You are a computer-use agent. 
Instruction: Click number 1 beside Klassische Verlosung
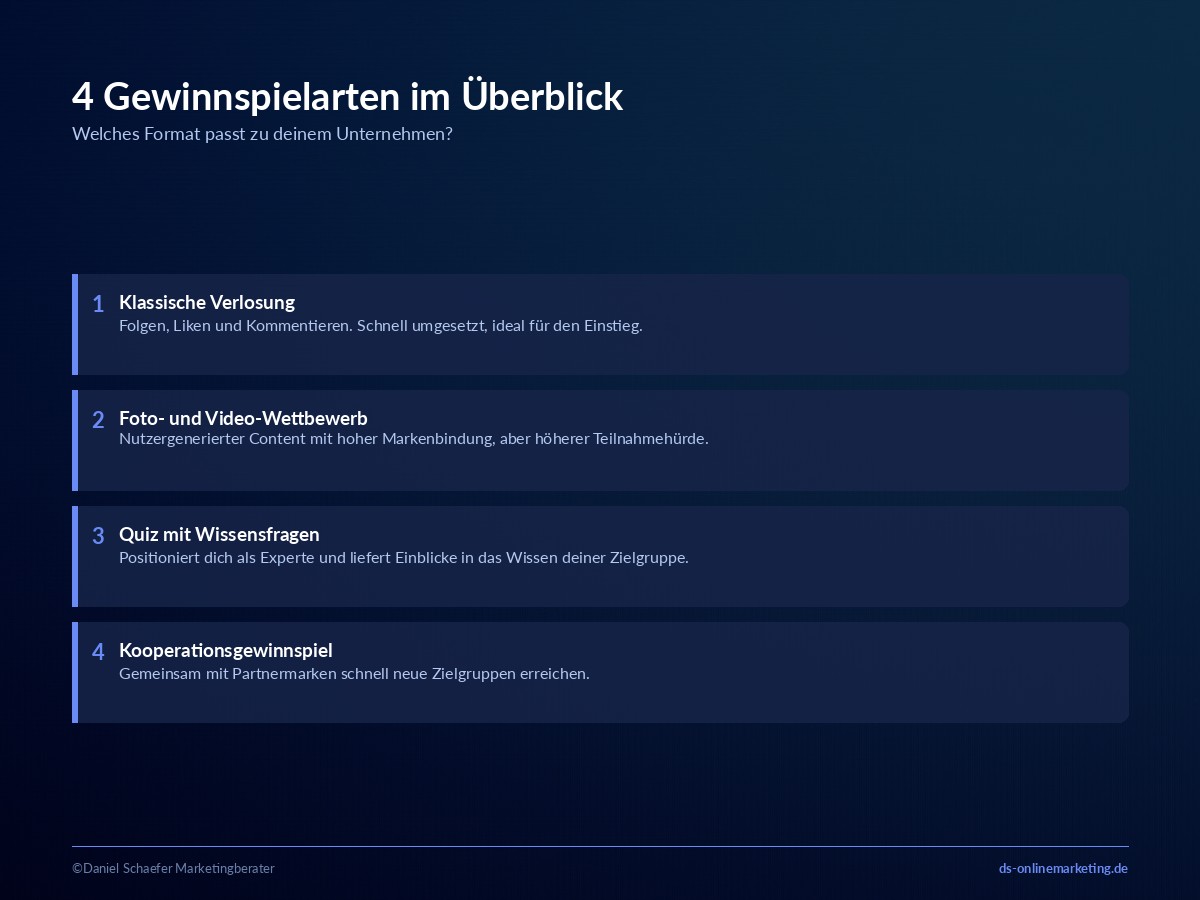98,304
